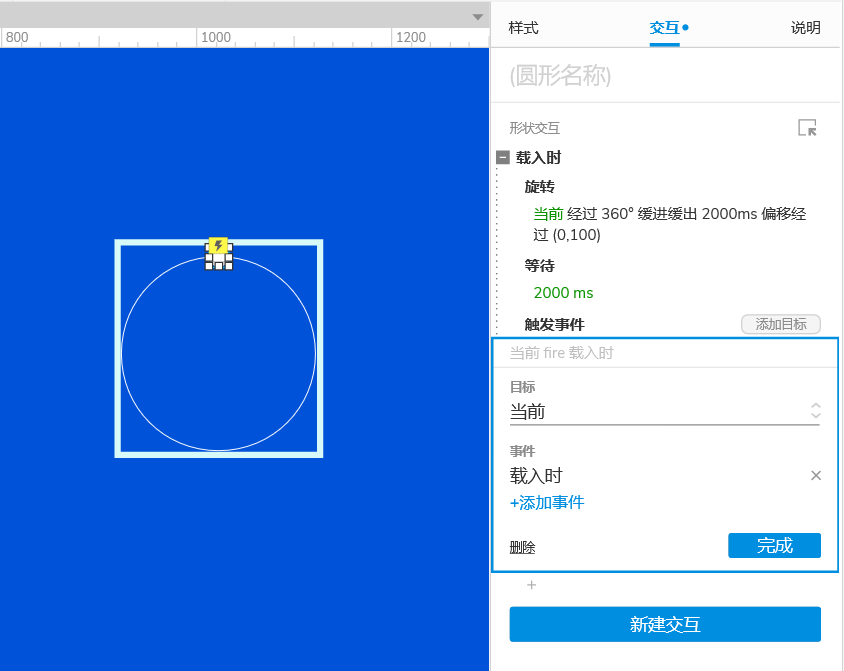This screenshot has height=671, width=844.
Task: Select the large white circle outline on canvas
Action: (219, 354)
